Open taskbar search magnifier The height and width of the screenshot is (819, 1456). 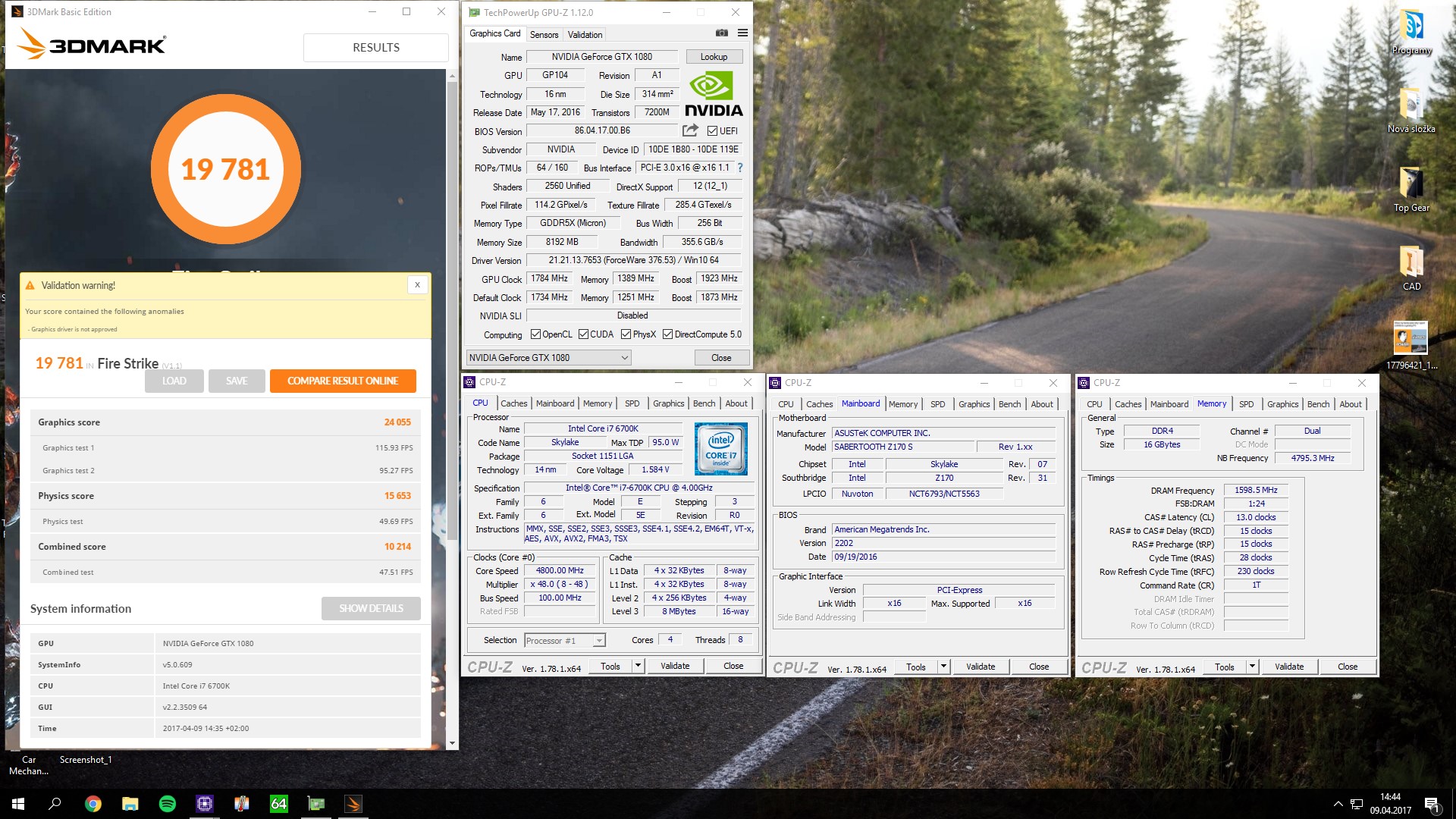(55, 804)
